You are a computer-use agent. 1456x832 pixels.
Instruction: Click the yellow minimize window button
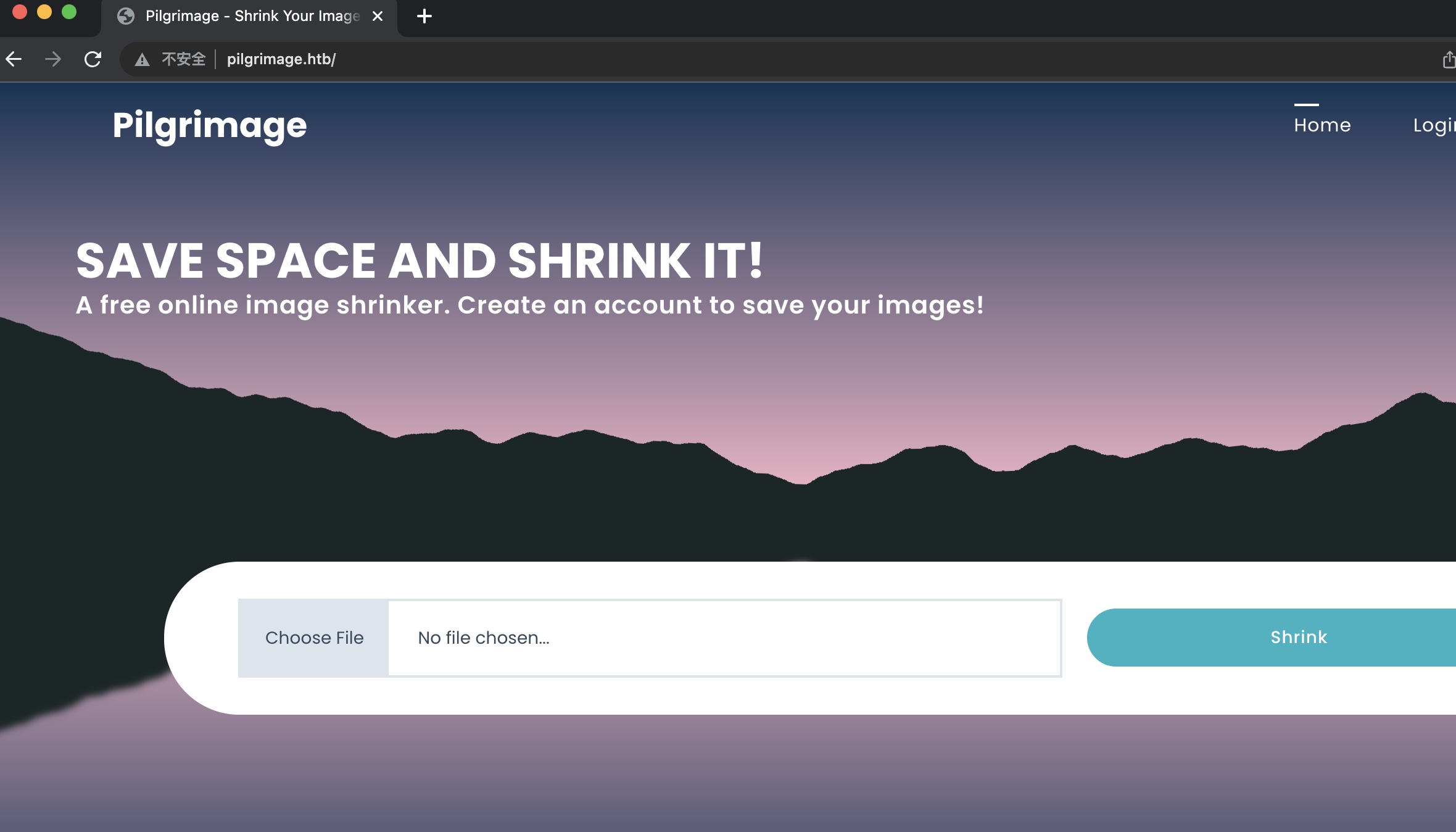click(44, 12)
